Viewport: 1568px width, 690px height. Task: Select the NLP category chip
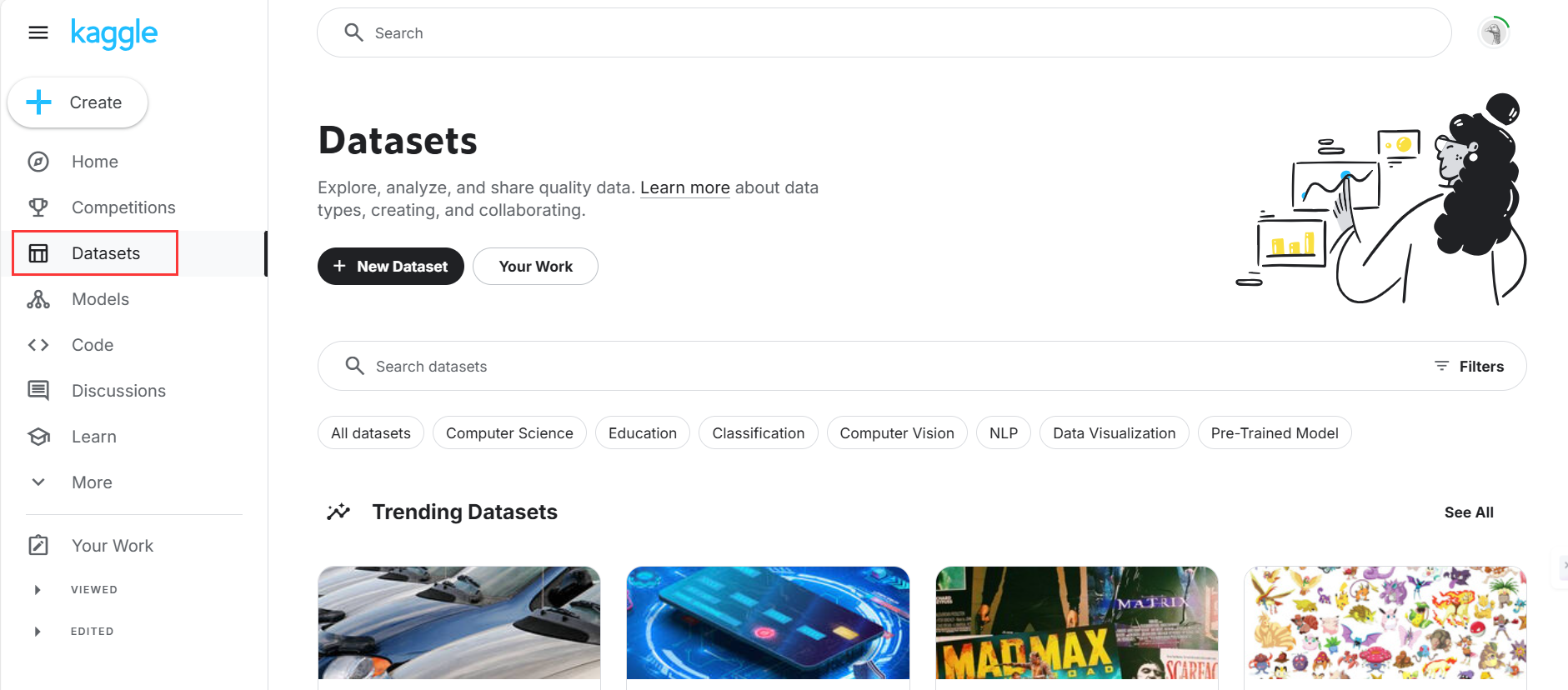point(1003,433)
